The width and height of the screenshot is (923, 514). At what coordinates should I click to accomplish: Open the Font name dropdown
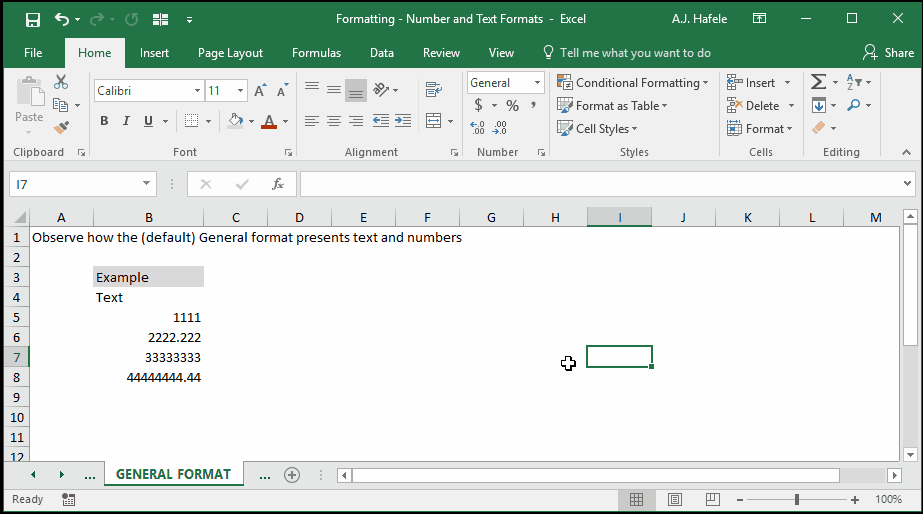(x=197, y=91)
